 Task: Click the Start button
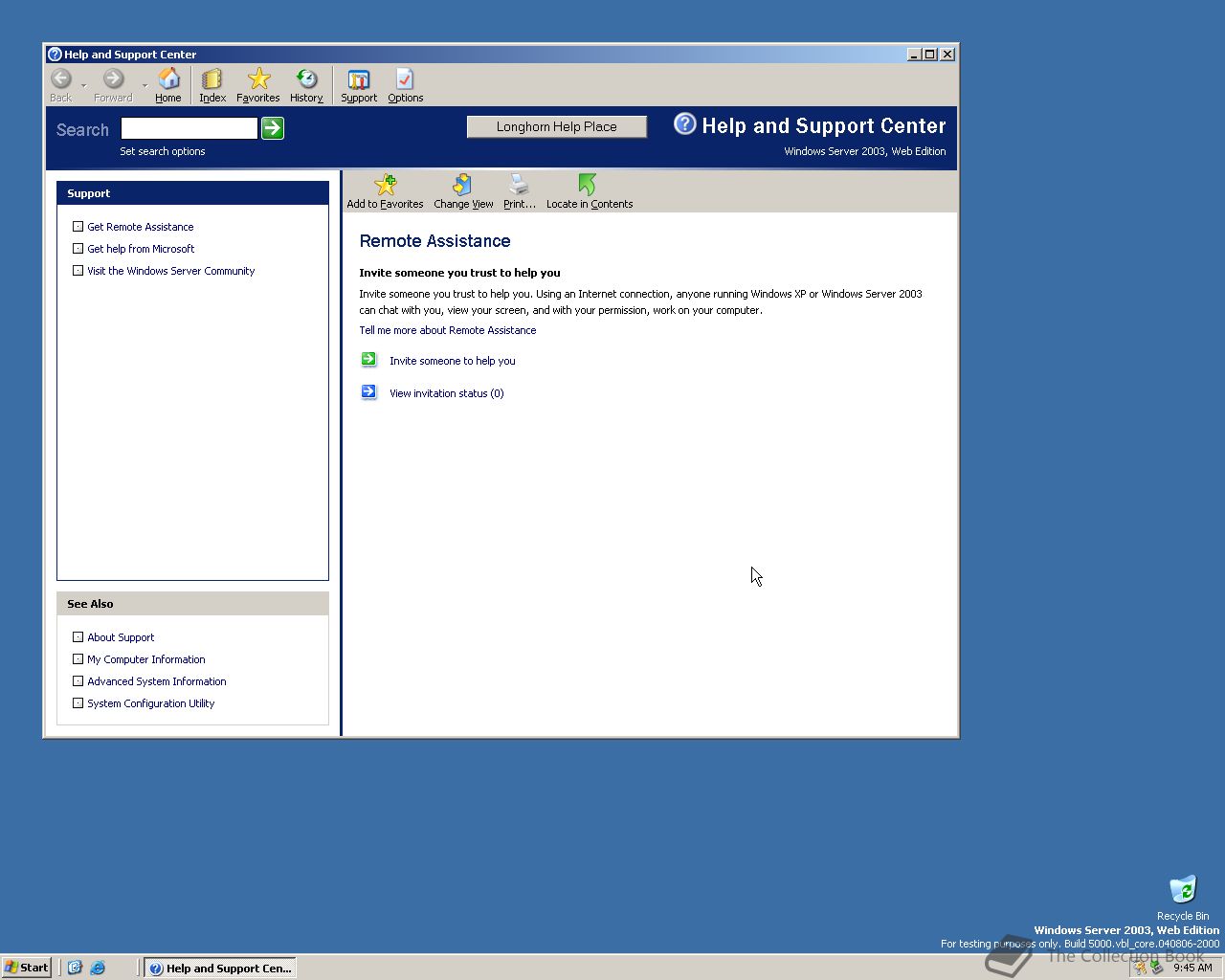[x=27, y=968]
